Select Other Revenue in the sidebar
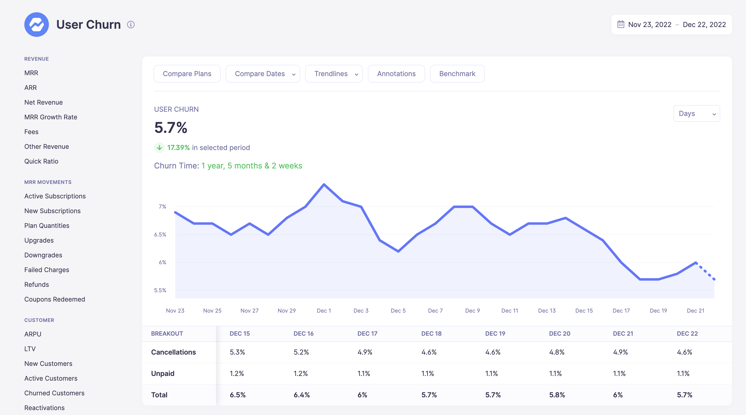This screenshot has width=746, height=415. tap(47, 147)
